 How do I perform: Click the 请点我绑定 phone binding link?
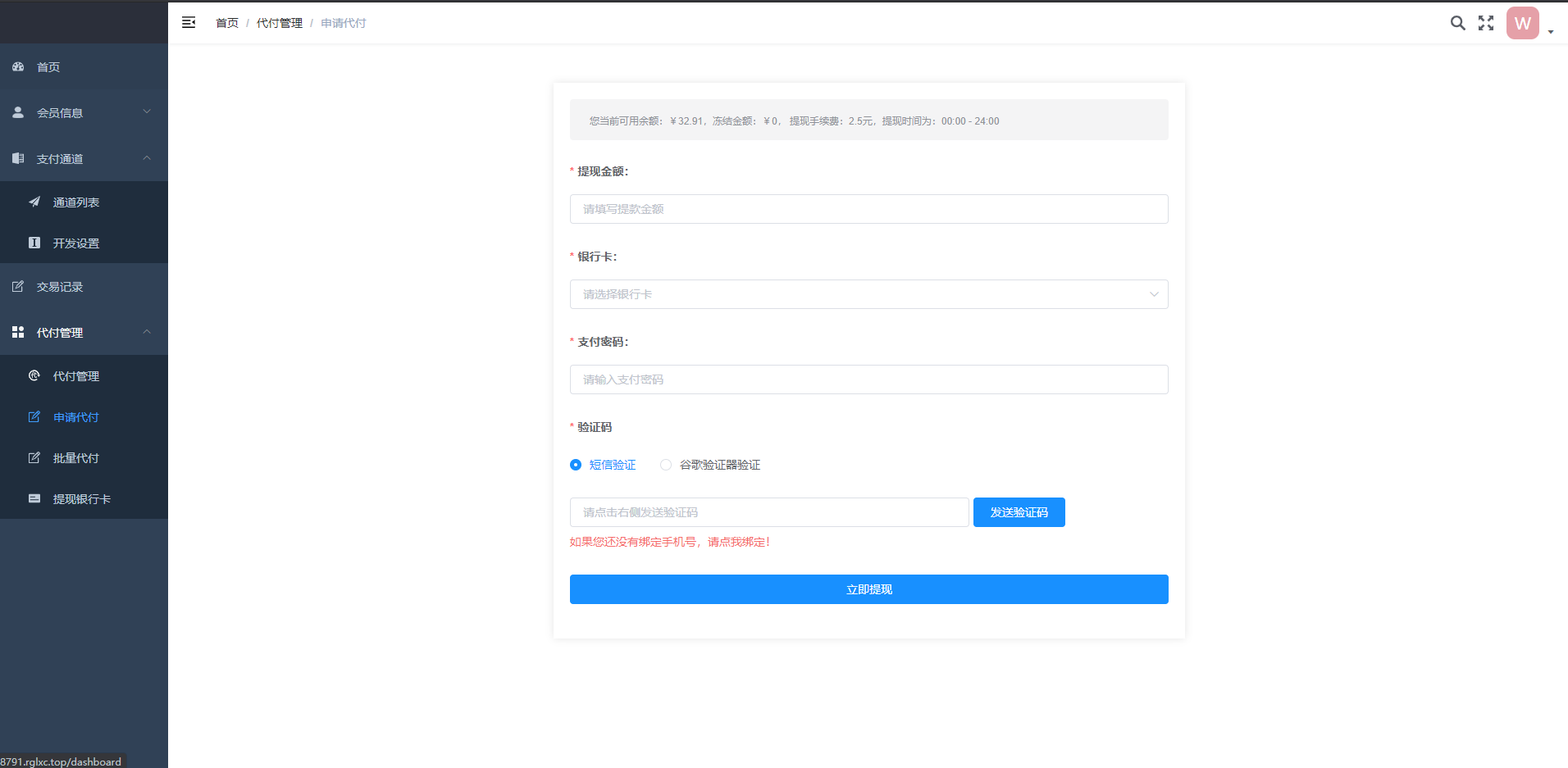click(738, 542)
